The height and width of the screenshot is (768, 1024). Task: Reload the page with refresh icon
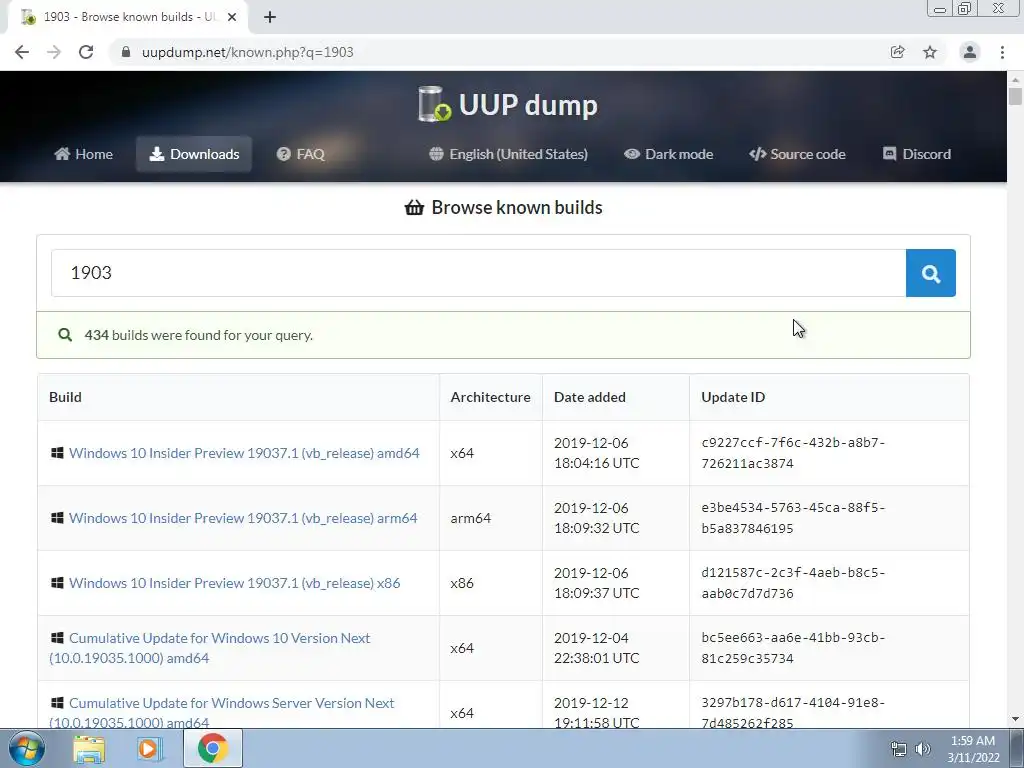86,52
